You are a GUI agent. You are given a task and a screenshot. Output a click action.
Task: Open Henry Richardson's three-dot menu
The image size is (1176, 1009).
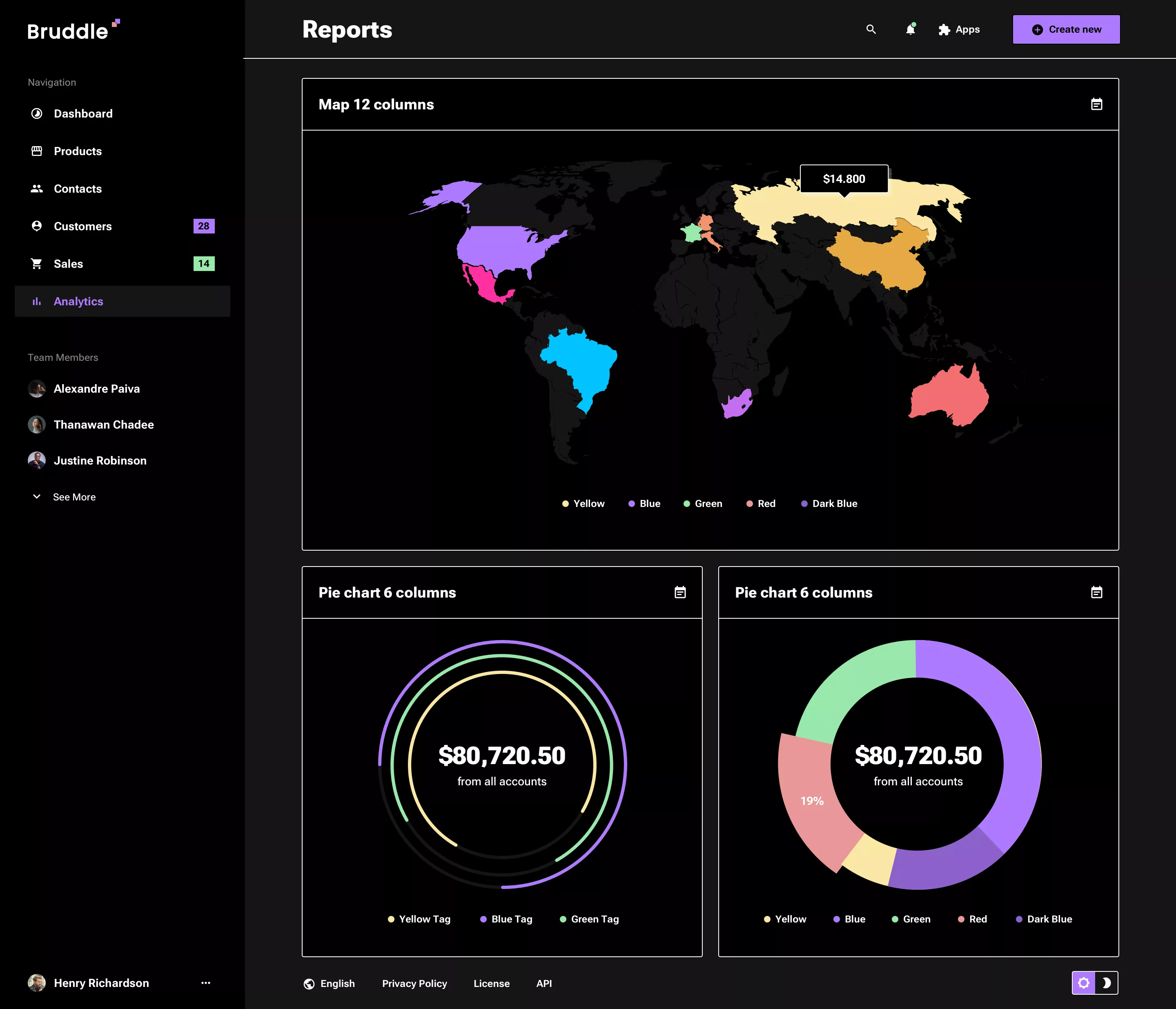coord(205,983)
